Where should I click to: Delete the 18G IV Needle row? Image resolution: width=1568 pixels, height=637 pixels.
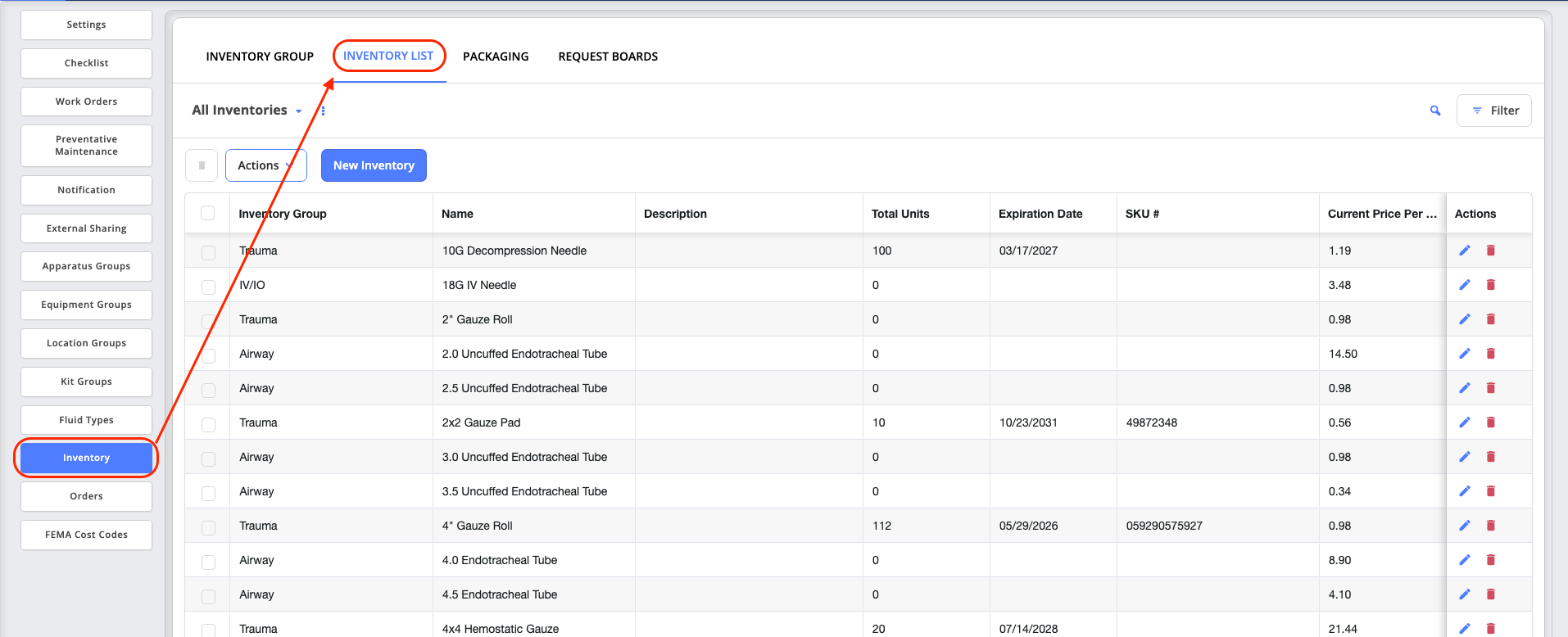[1491, 285]
